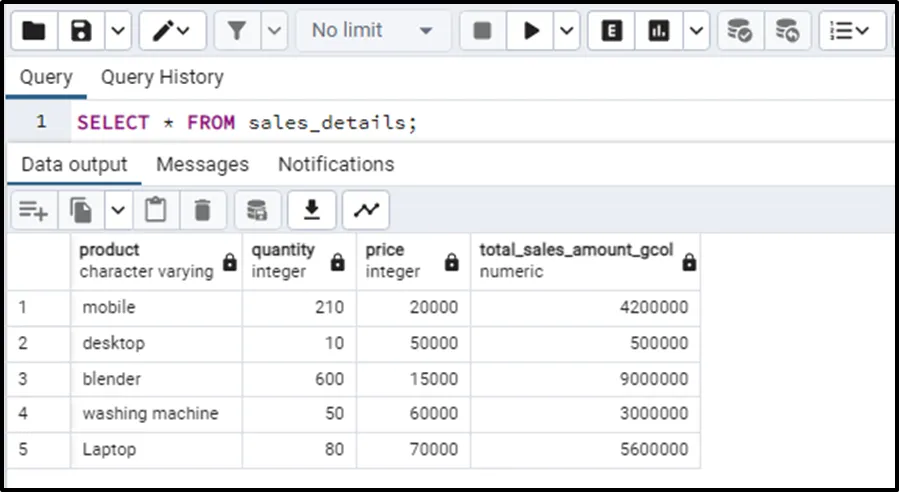Run the query with the Execute button
The height and width of the screenshot is (492, 899).
tap(530, 31)
